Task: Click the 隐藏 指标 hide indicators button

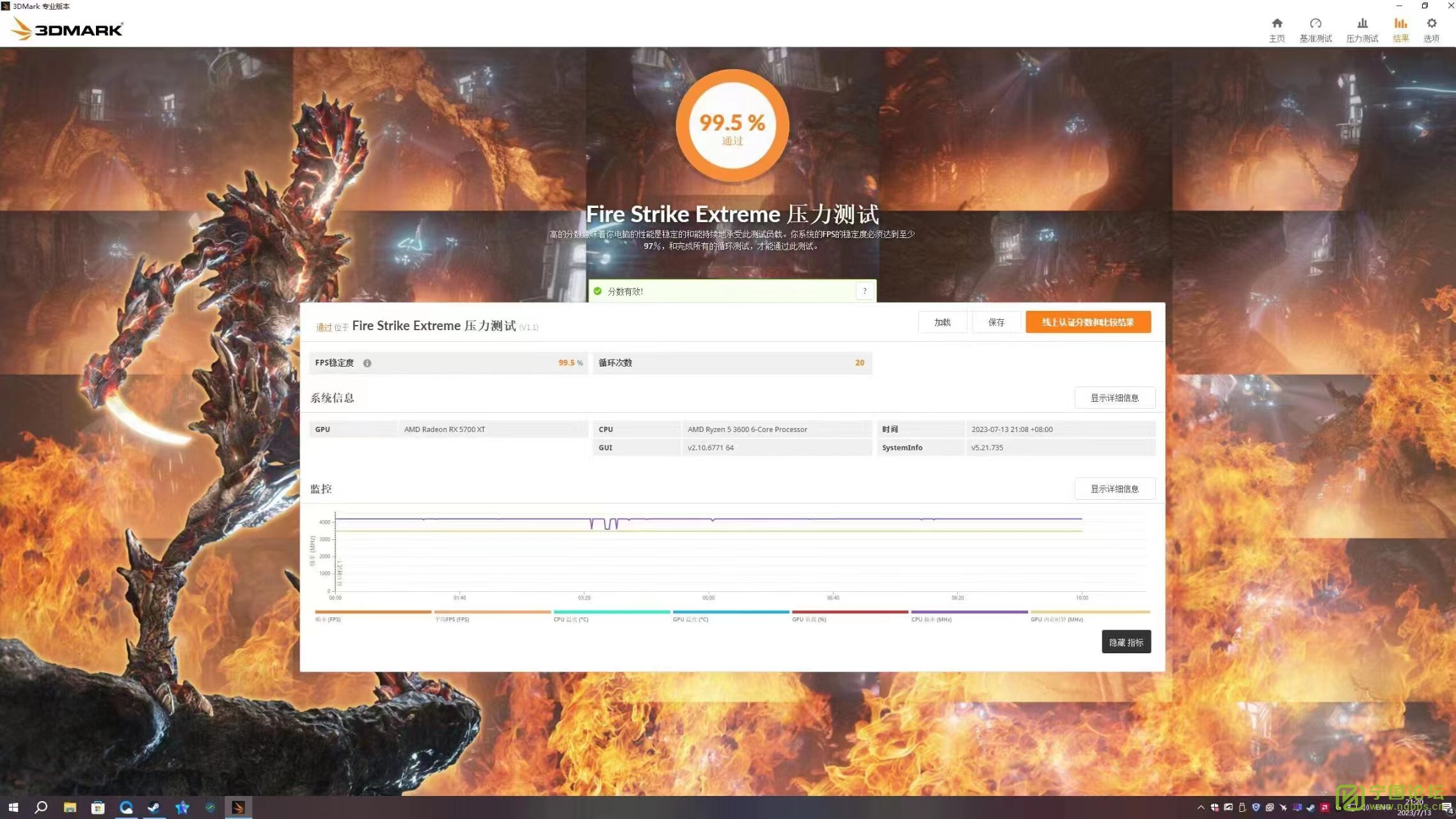Action: pyautogui.click(x=1126, y=642)
